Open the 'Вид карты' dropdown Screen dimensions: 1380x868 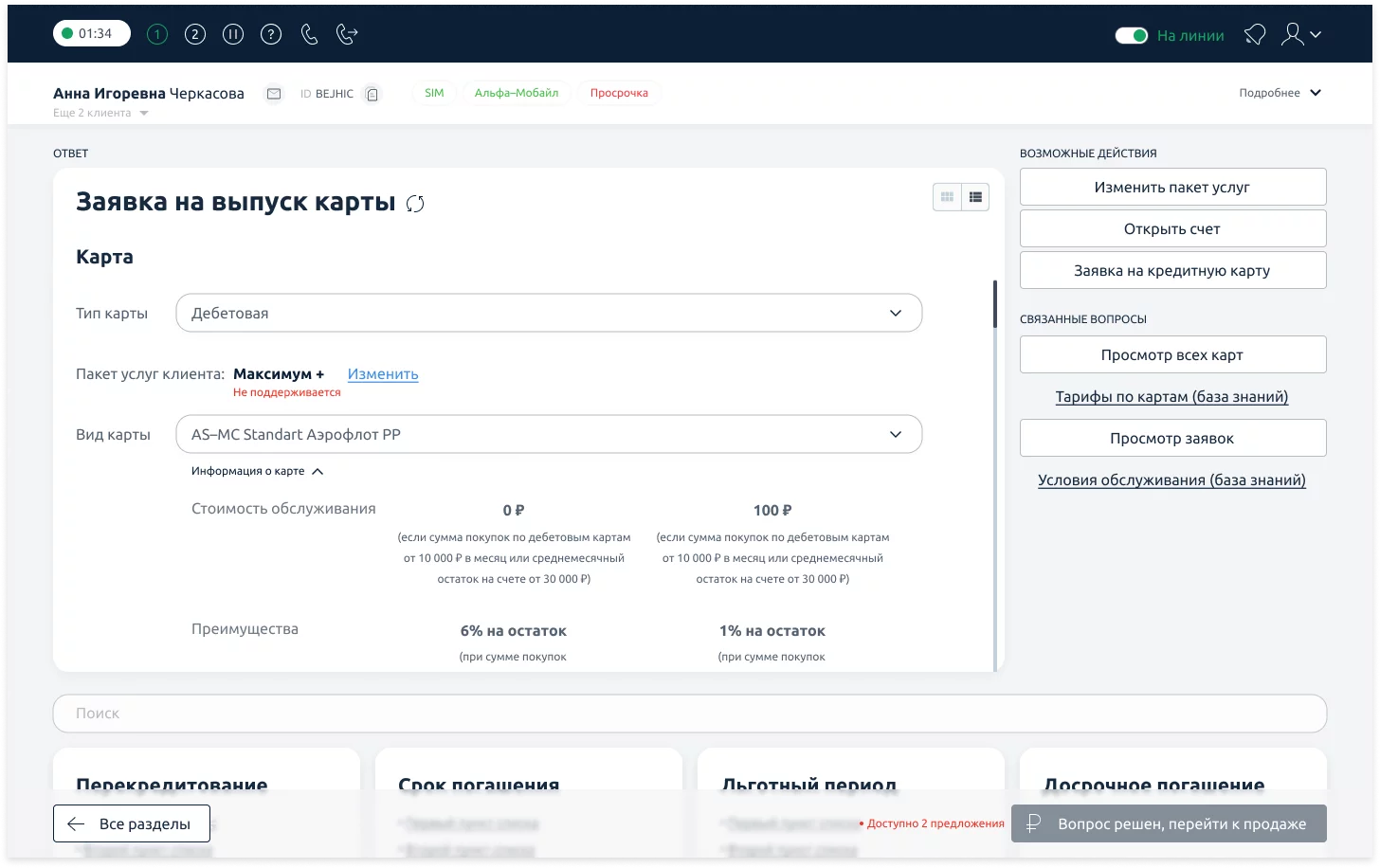(549, 434)
